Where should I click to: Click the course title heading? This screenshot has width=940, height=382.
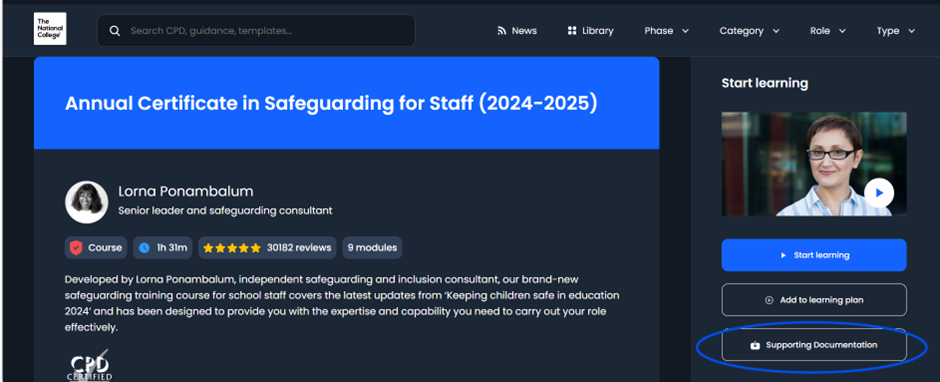pos(331,104)
